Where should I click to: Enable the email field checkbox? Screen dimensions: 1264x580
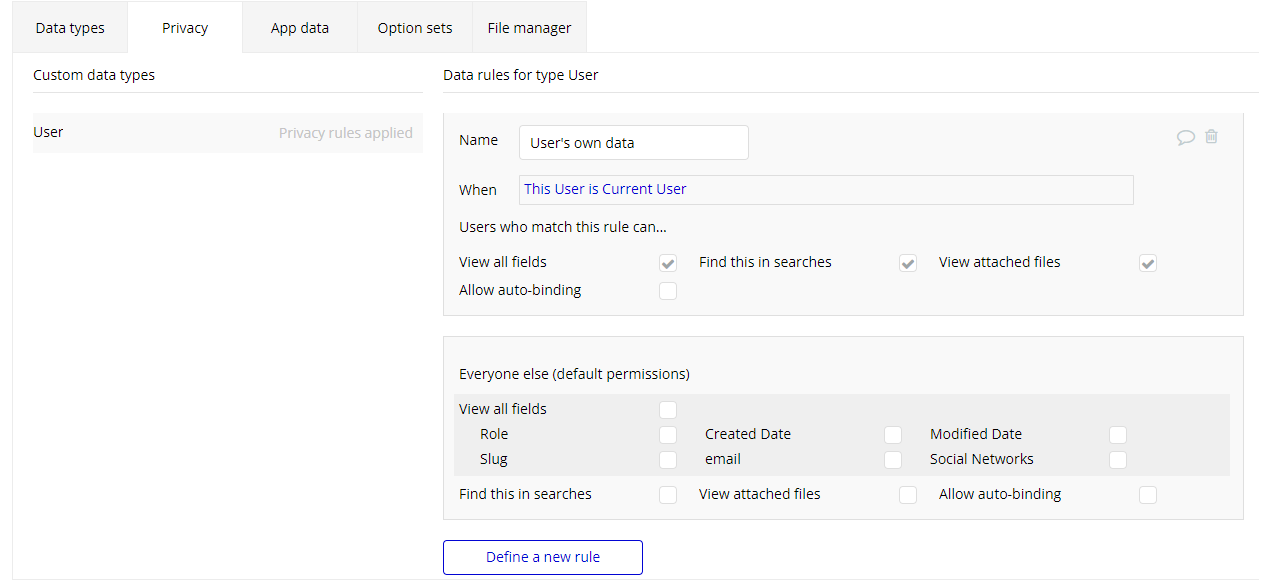click(x=893, y=460)
